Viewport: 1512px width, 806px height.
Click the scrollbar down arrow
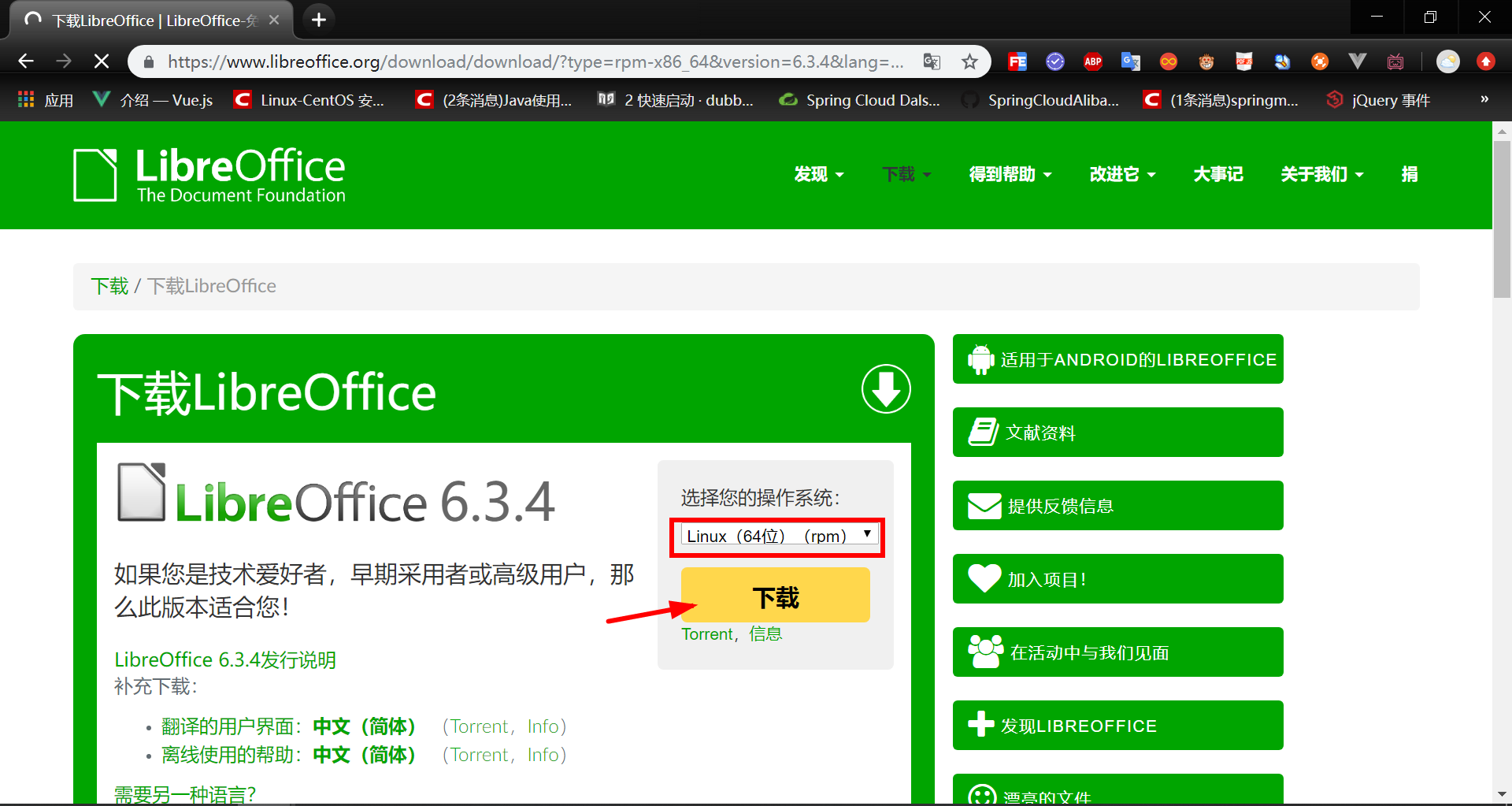(1502, 794)
